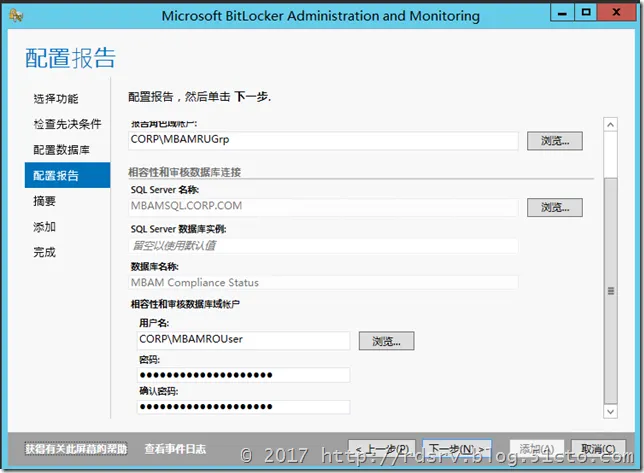Click the 用户名 field CORP\MBAMROUser
The height and width of the screenshot is (473, 644).
tap(243, 340)
